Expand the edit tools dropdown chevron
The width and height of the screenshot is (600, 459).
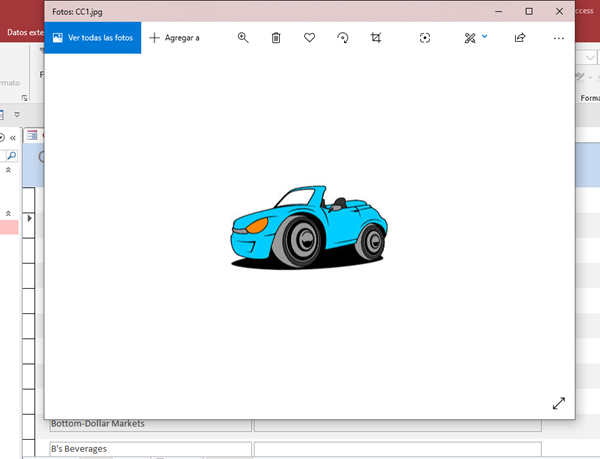click(485, 37)
